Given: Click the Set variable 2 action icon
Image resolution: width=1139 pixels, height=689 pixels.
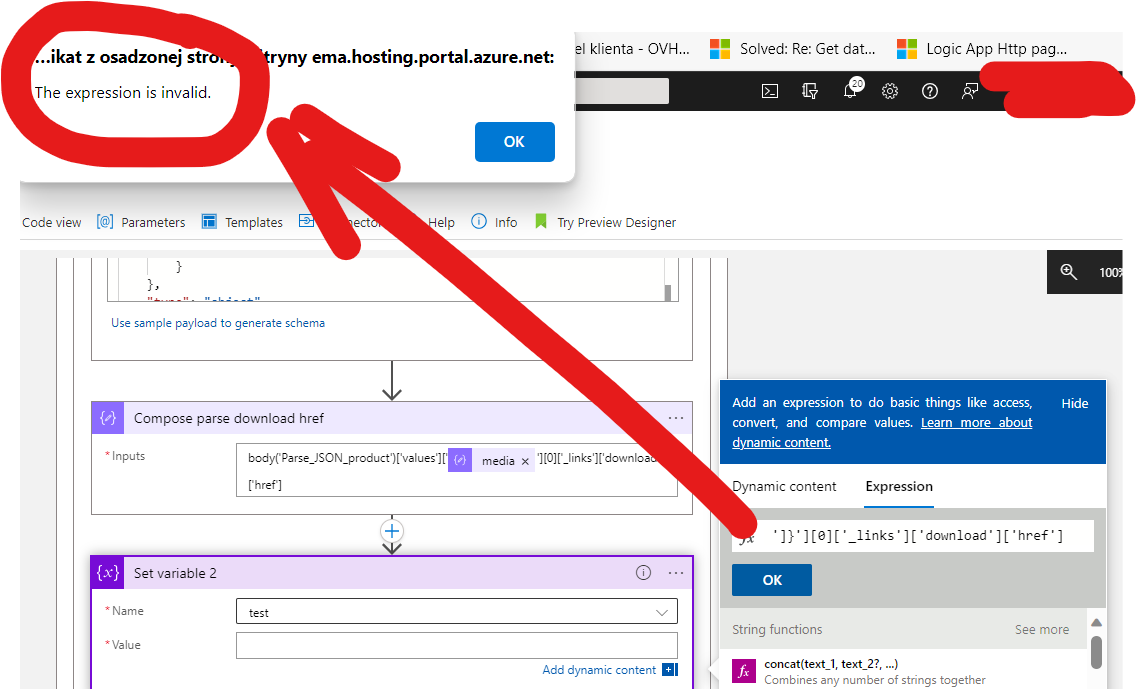Looking at the screenshot, I should [x=108, y=573].
